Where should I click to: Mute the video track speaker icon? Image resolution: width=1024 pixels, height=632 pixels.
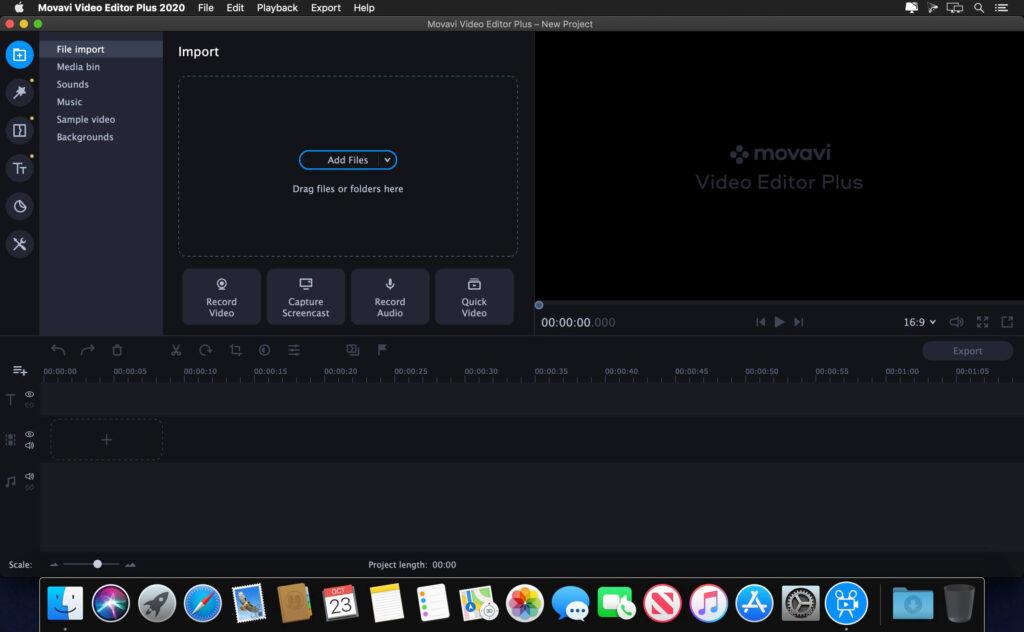29,445
